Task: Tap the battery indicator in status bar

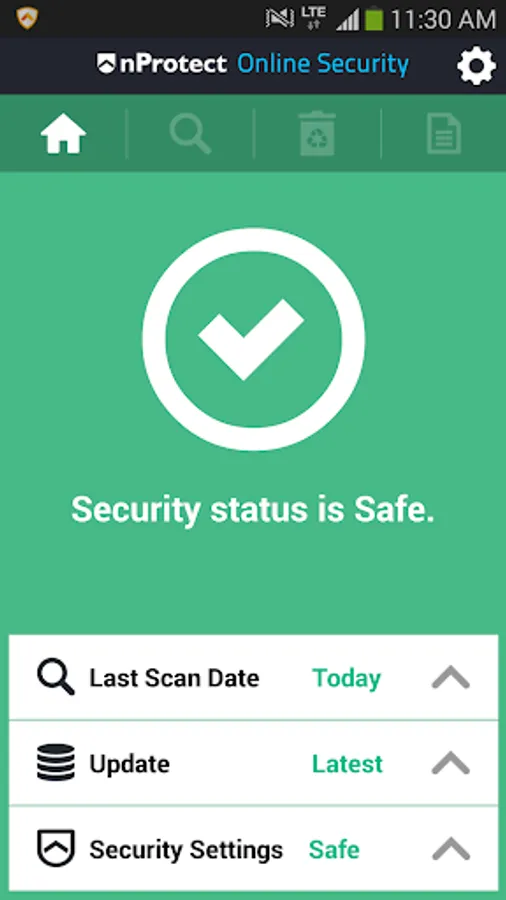Action: point(374,19)
